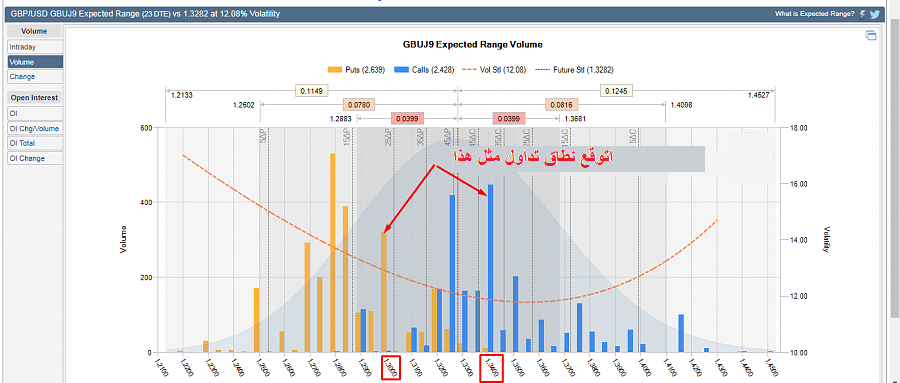Screen dimensions: 900x383
Task: Select the OI Chg/Volume option
Action: click(x=34, y=129)
